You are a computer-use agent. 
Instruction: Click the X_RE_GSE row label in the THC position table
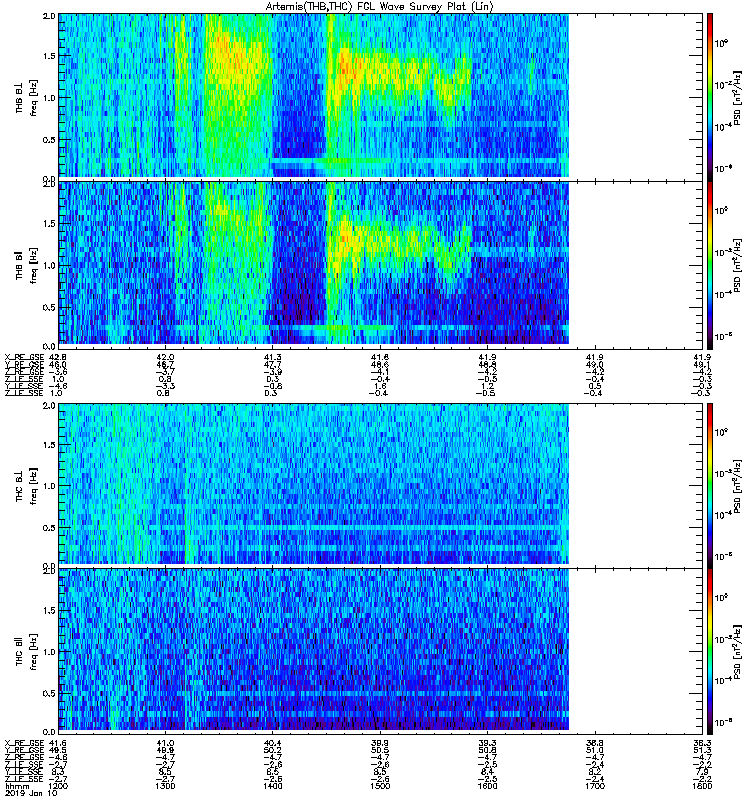[24, 743]
